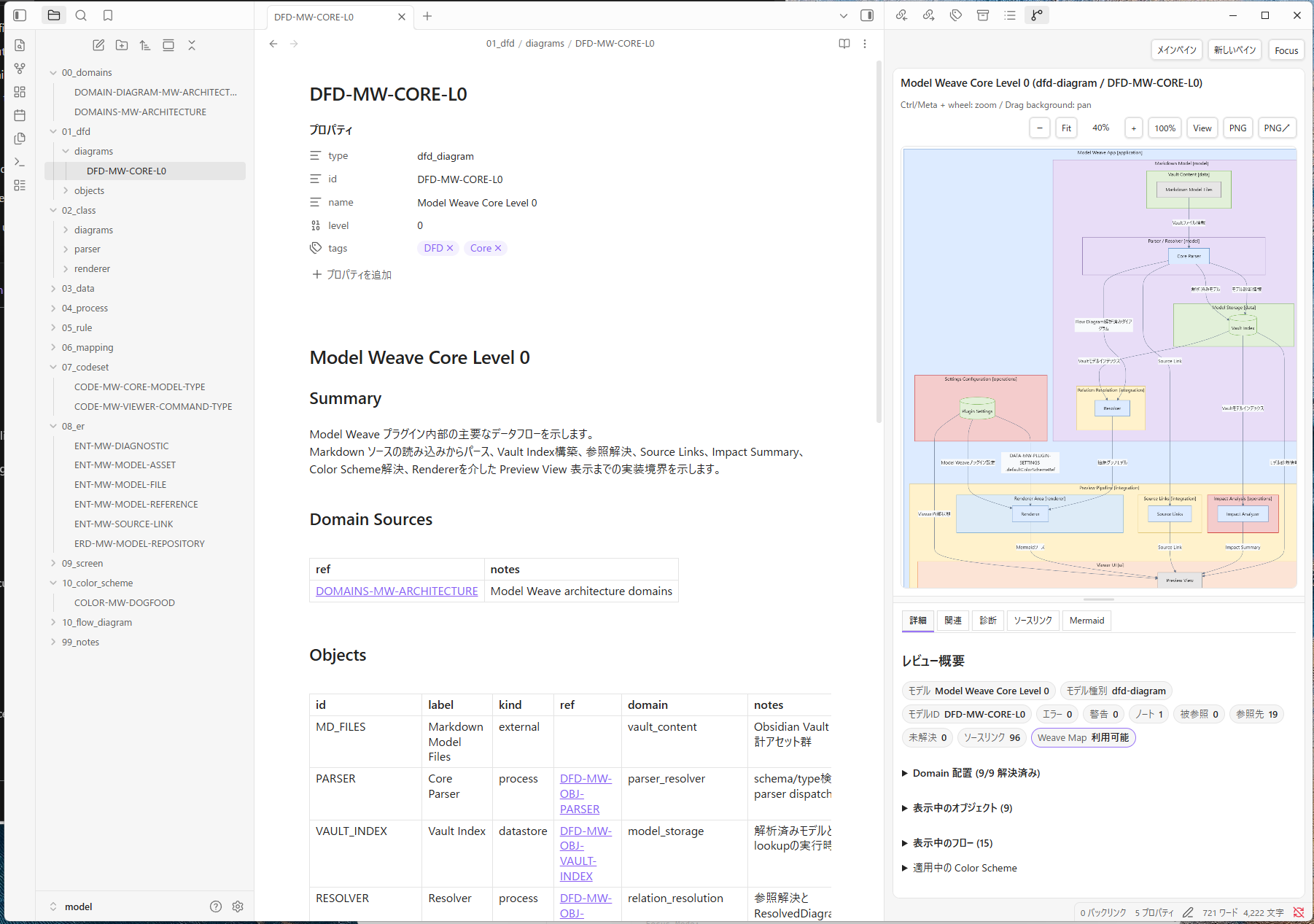The image size is (1314, 924).
Task: Switch to the 診断 tab
Action: click(988, 621)
